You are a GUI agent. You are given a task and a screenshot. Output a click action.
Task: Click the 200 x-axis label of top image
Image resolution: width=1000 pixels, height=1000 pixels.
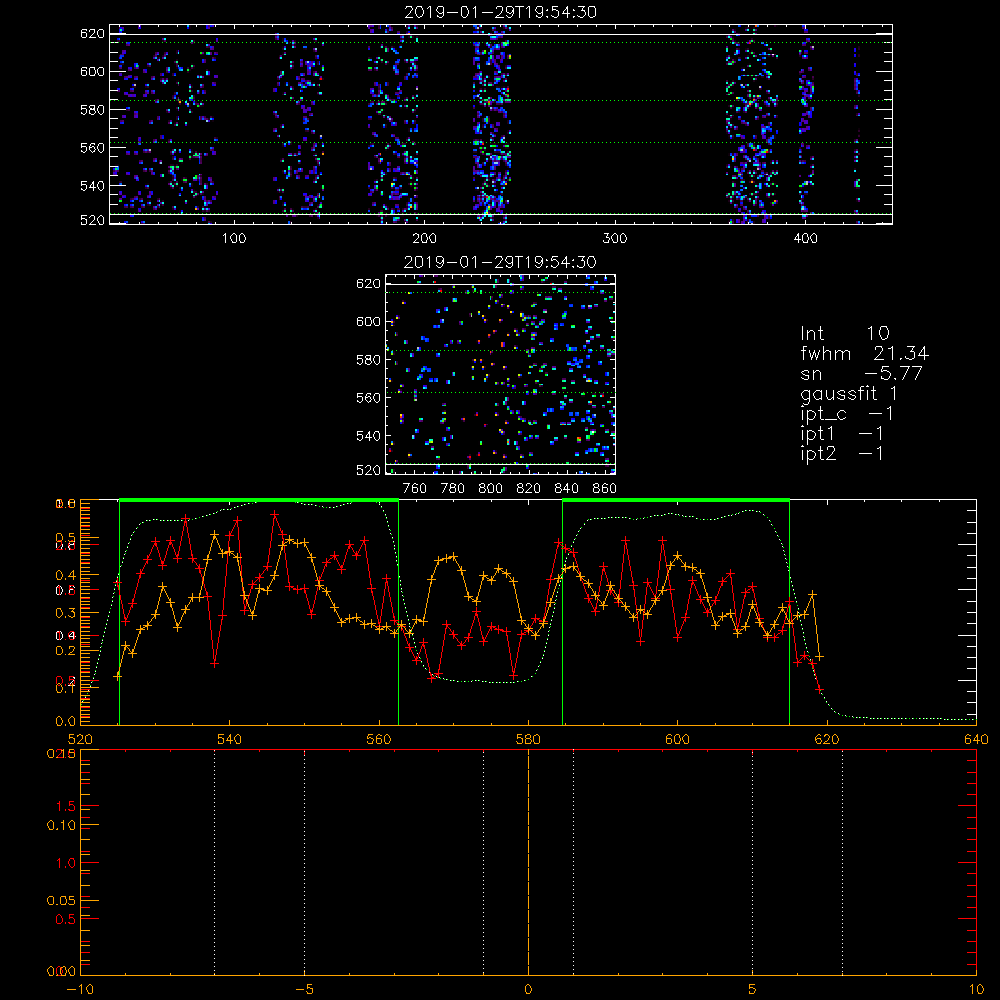pyautogui.click(x=424, y=239)
